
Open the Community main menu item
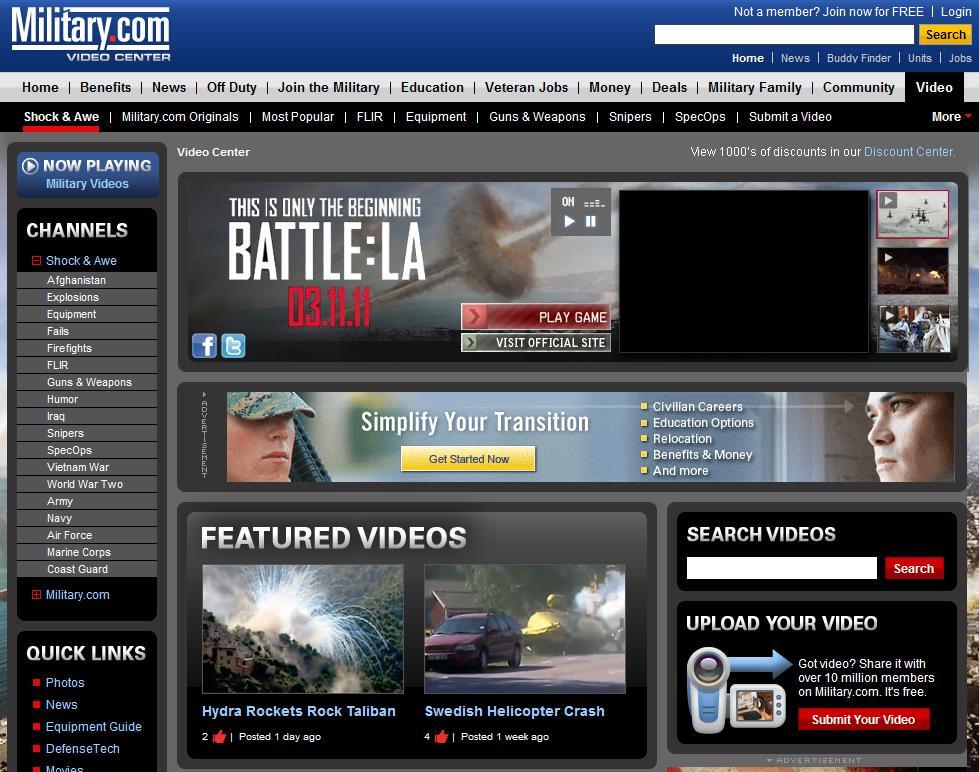pyautogui.click(x=858, y=87)
